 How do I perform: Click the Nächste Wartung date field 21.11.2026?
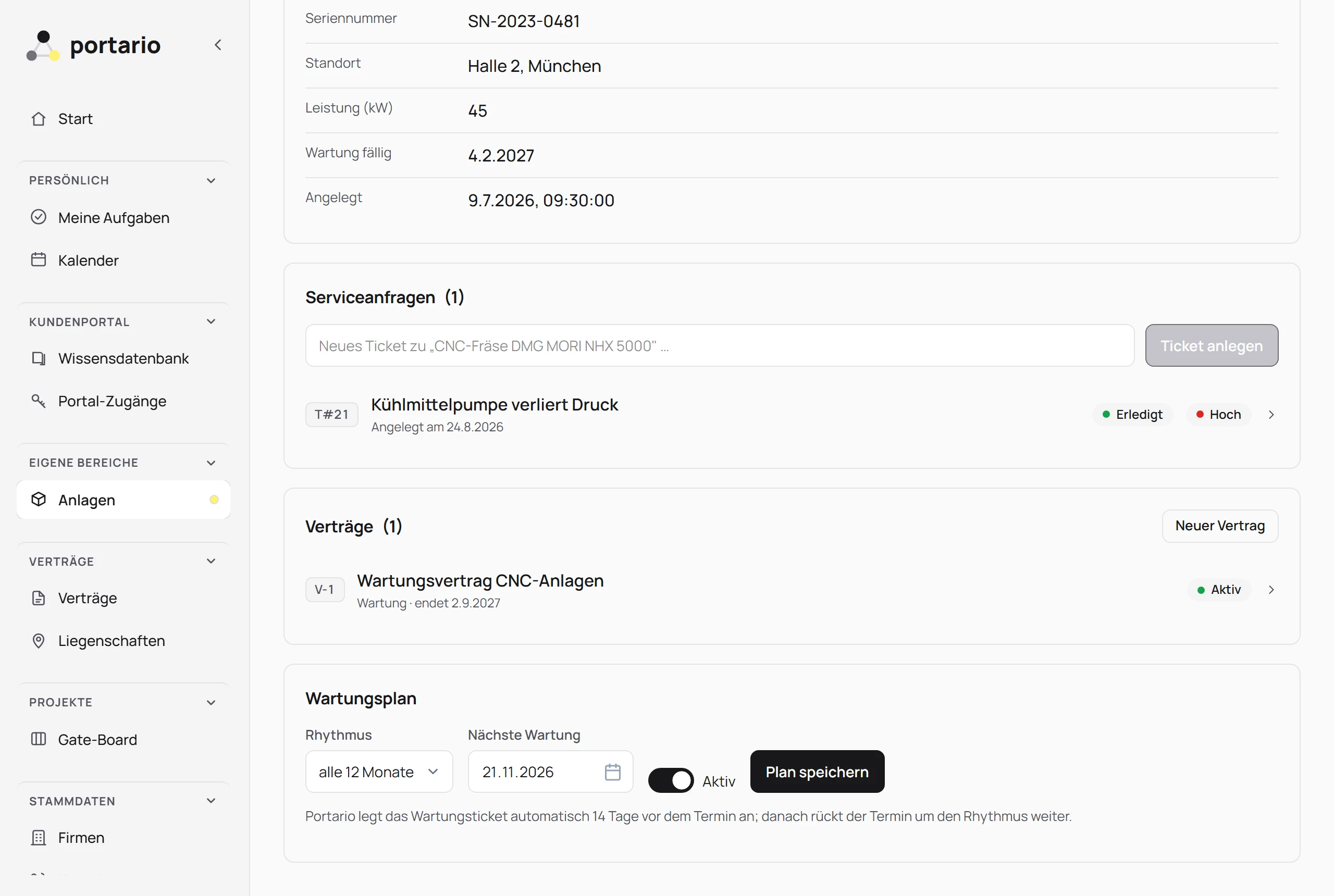tap(550, 771)
